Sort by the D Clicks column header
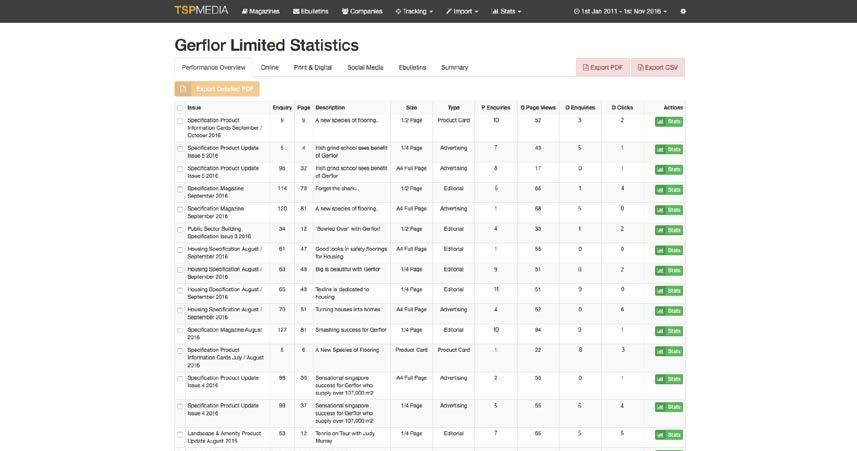The image size is (857, 451). coord(622,108)
